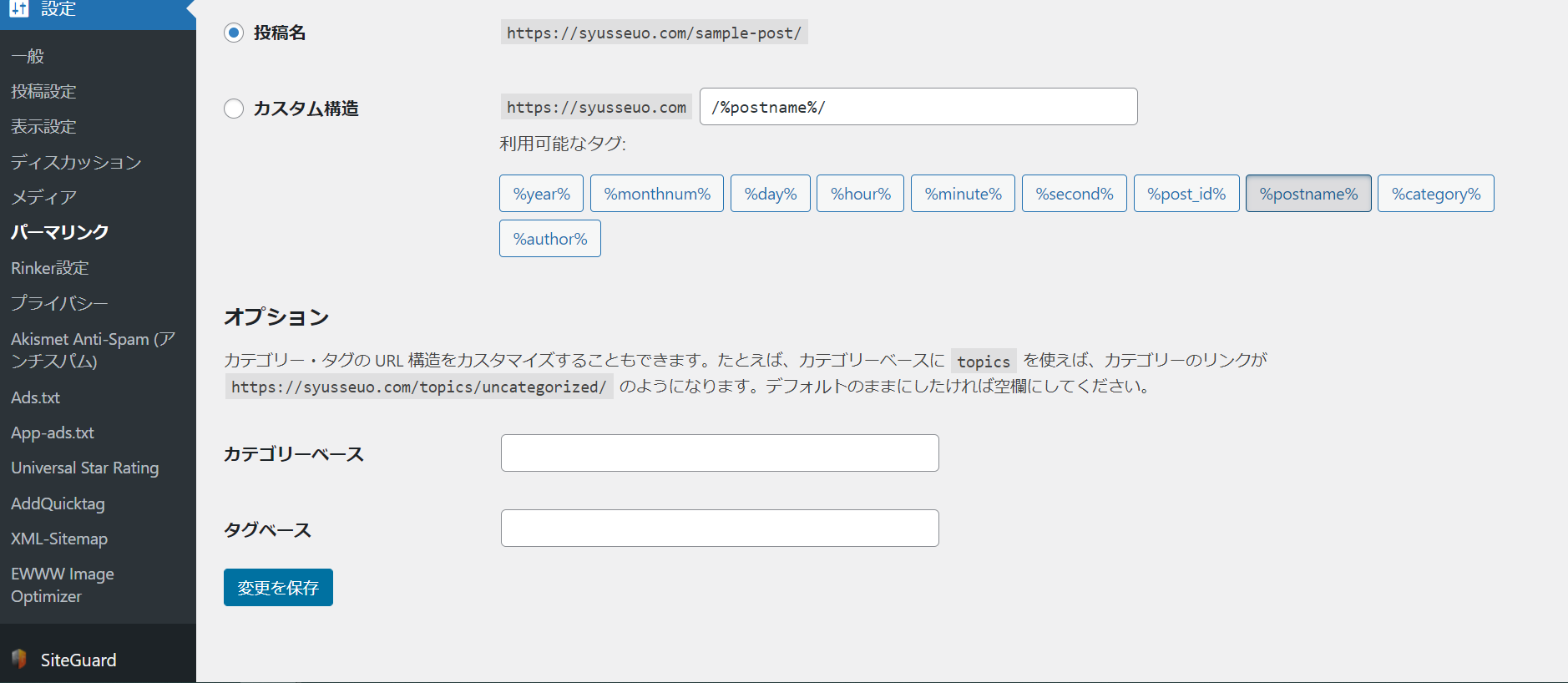Add the %author% tag
The height and width of the screenshot is (683, 1568).
[x=549, y=239]
